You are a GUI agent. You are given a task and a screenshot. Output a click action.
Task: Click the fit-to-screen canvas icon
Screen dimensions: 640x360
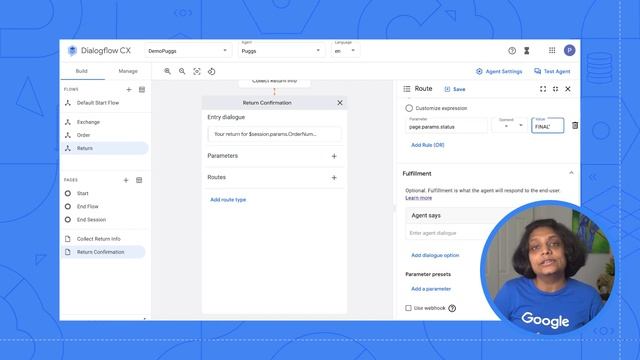[197, 71]
